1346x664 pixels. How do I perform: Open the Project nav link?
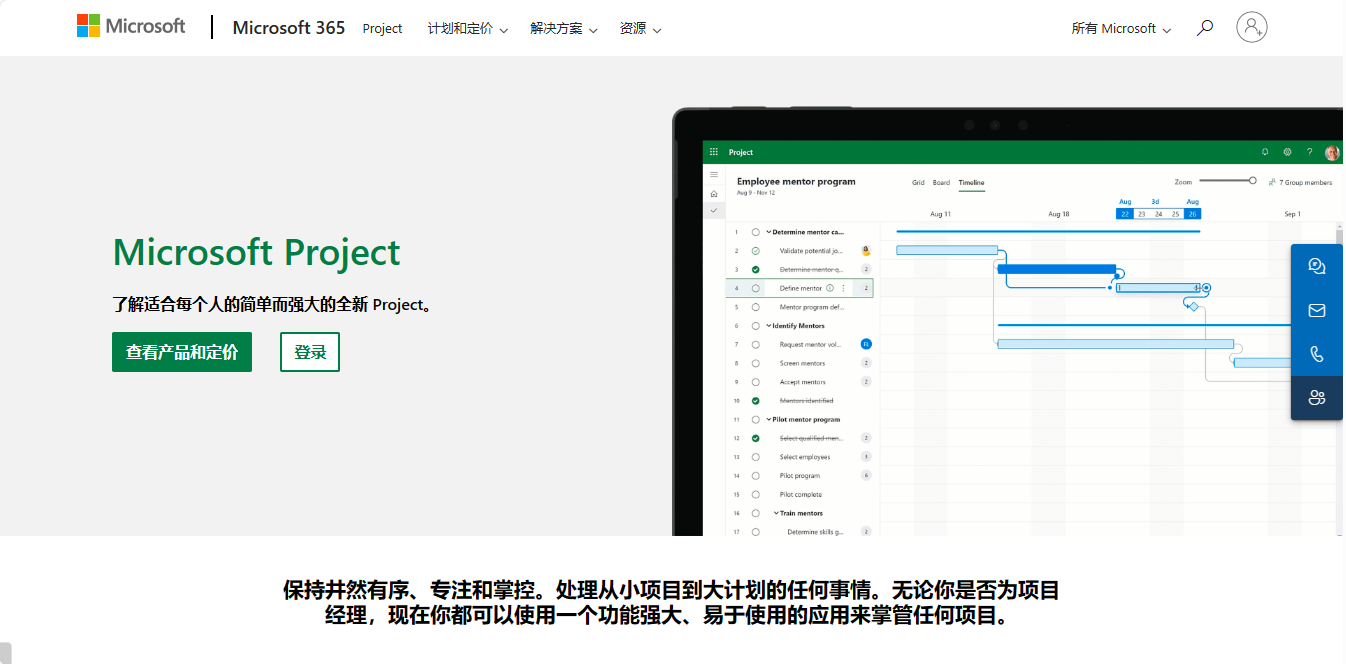tap(382, 29)
